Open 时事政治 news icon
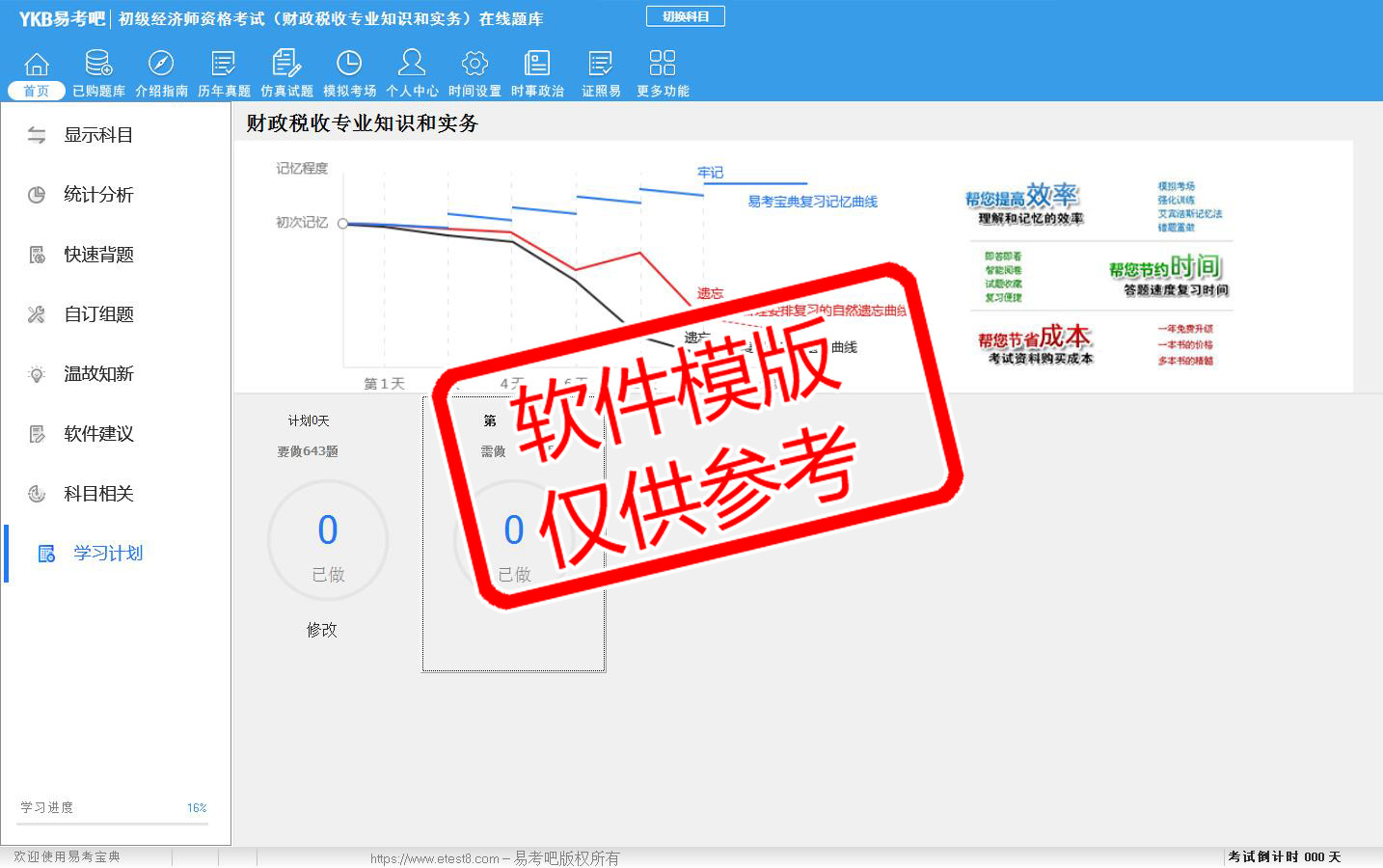Viewport: 1383px width, 868px height. (x=537, y=73)
